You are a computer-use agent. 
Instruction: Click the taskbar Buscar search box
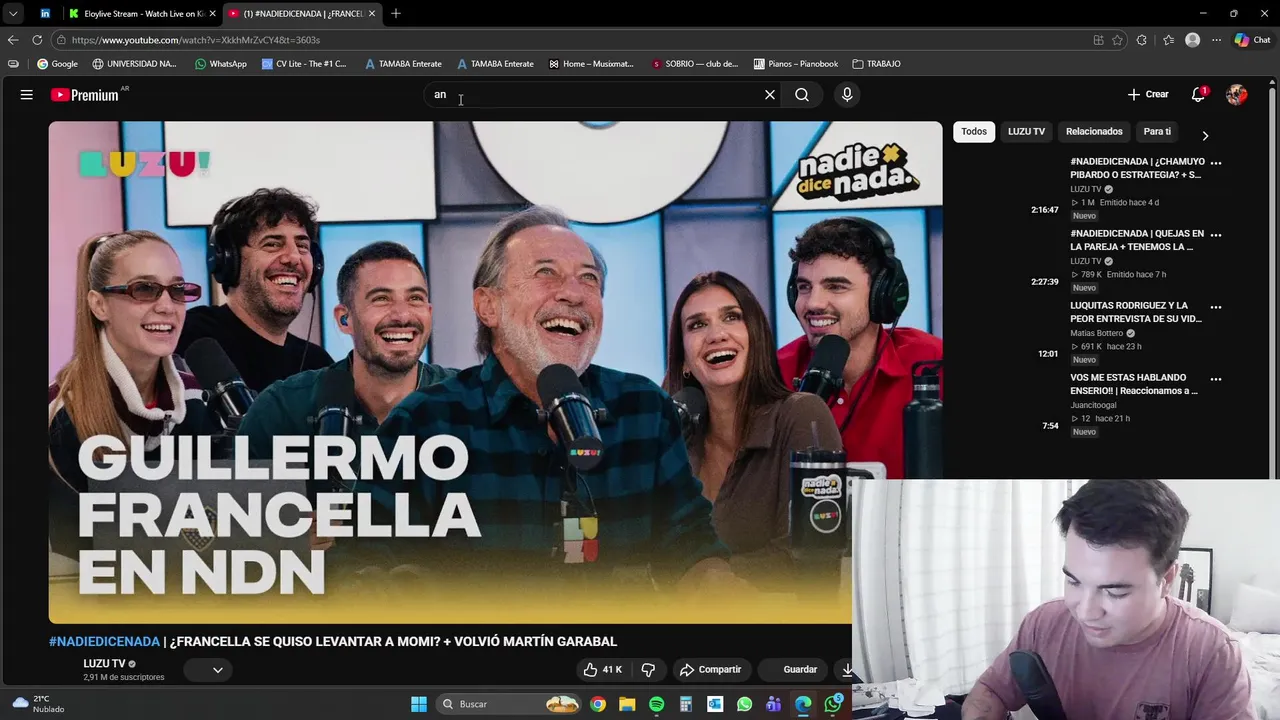(x=511, y=704)
